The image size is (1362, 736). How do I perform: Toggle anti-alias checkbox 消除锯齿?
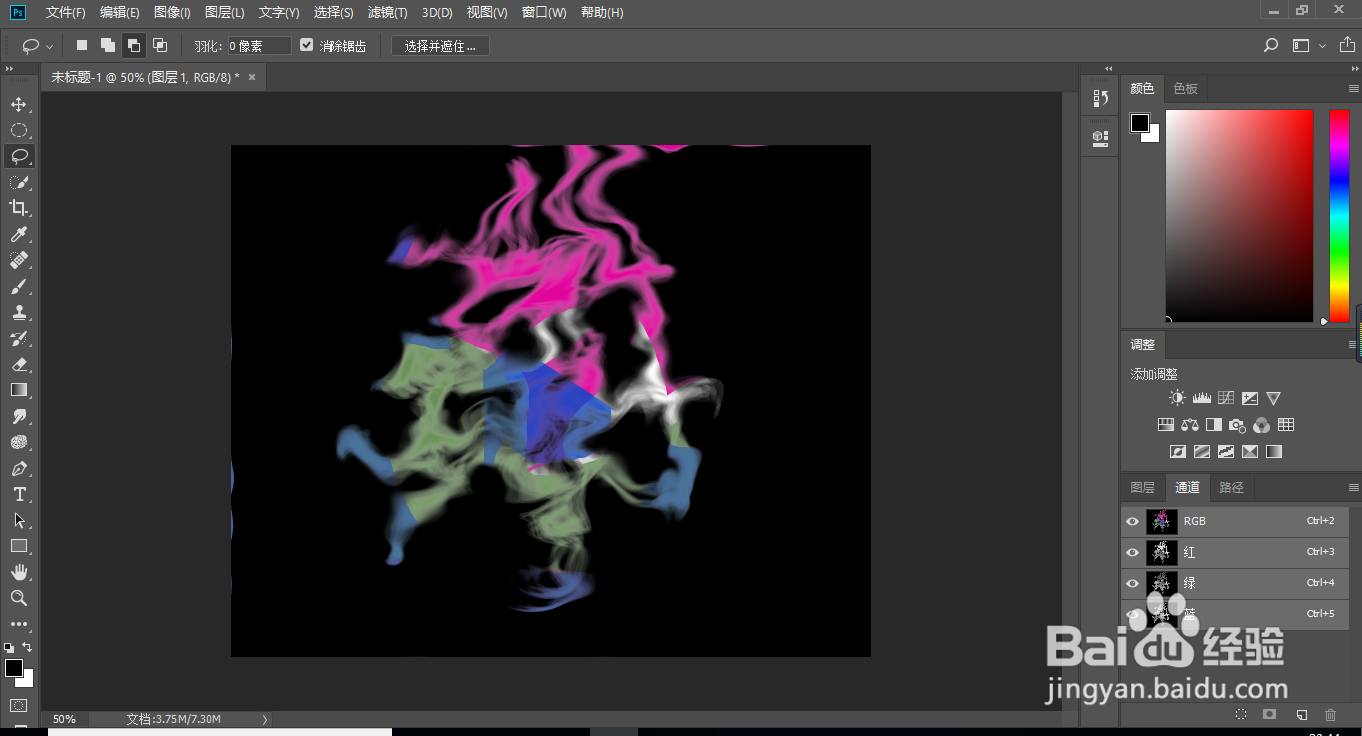(x=307, y=45)
